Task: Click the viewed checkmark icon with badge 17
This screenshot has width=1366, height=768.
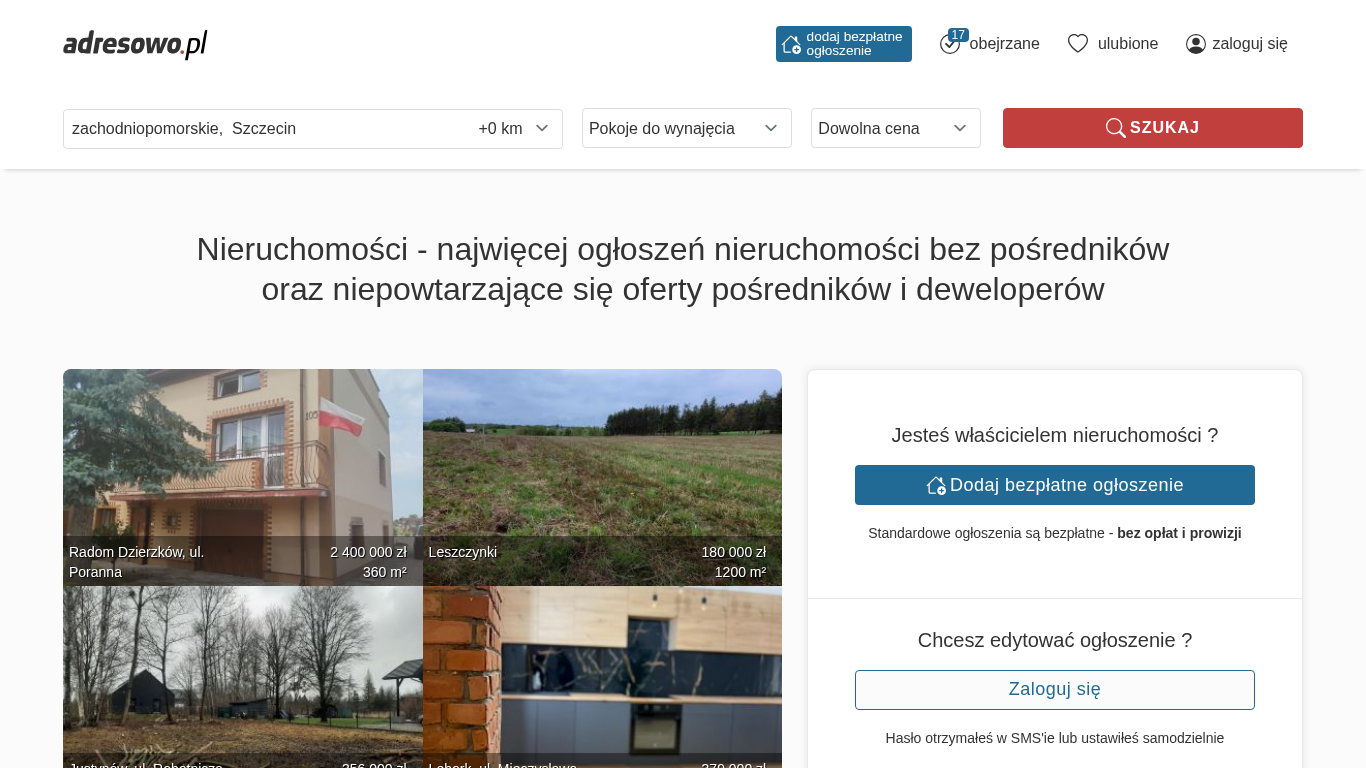Action: click(950, 44)
